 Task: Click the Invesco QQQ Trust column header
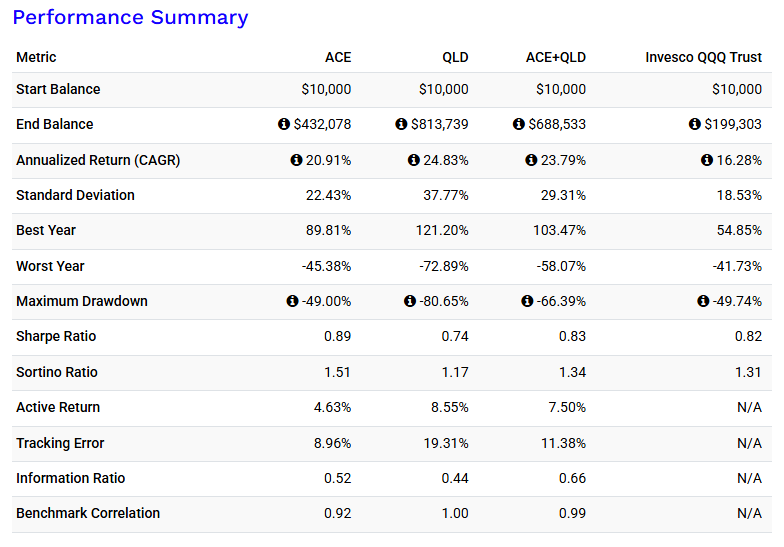[704, 57]
